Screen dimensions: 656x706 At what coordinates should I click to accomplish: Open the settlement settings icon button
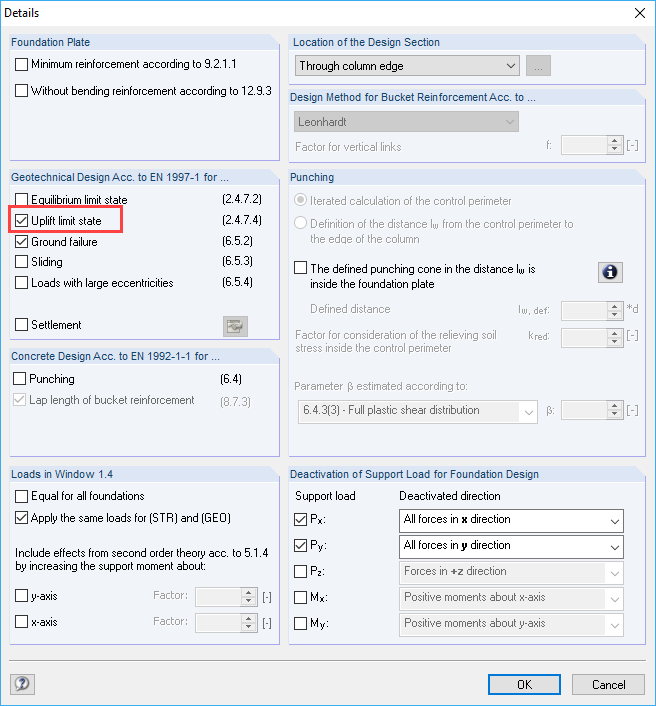click(235, 326)
